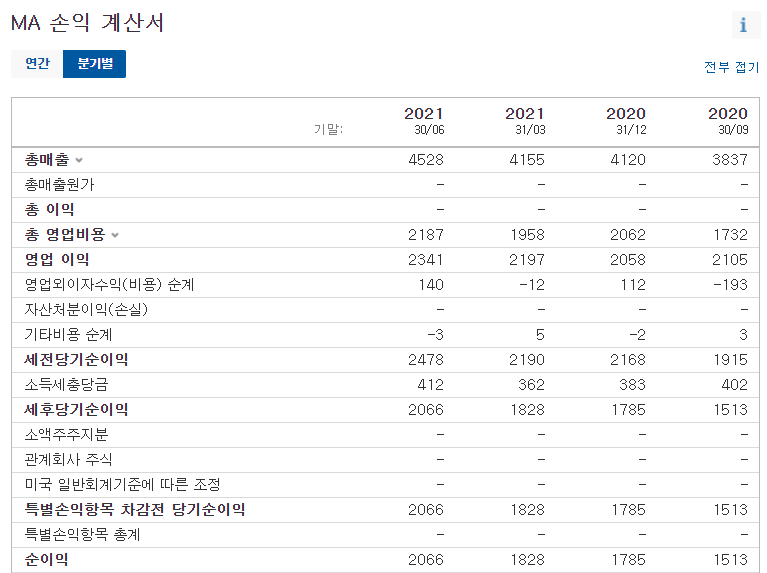Select the 소액주주지분 row label
Viewport: 767px width, 573px height.
[67, 435]
